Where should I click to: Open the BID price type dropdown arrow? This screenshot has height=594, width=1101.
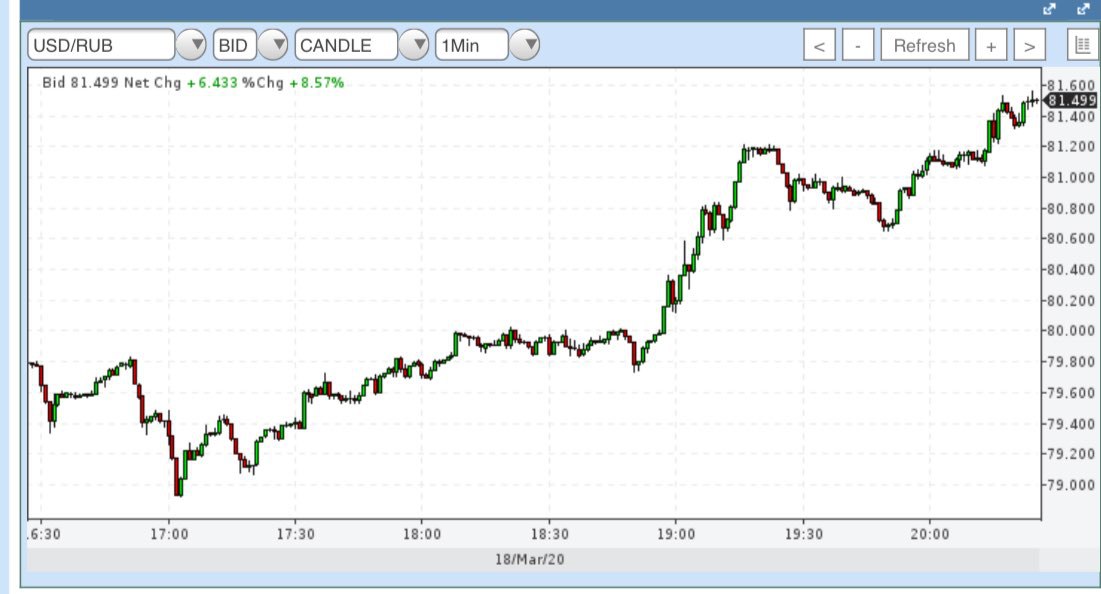tap(273, 45)
